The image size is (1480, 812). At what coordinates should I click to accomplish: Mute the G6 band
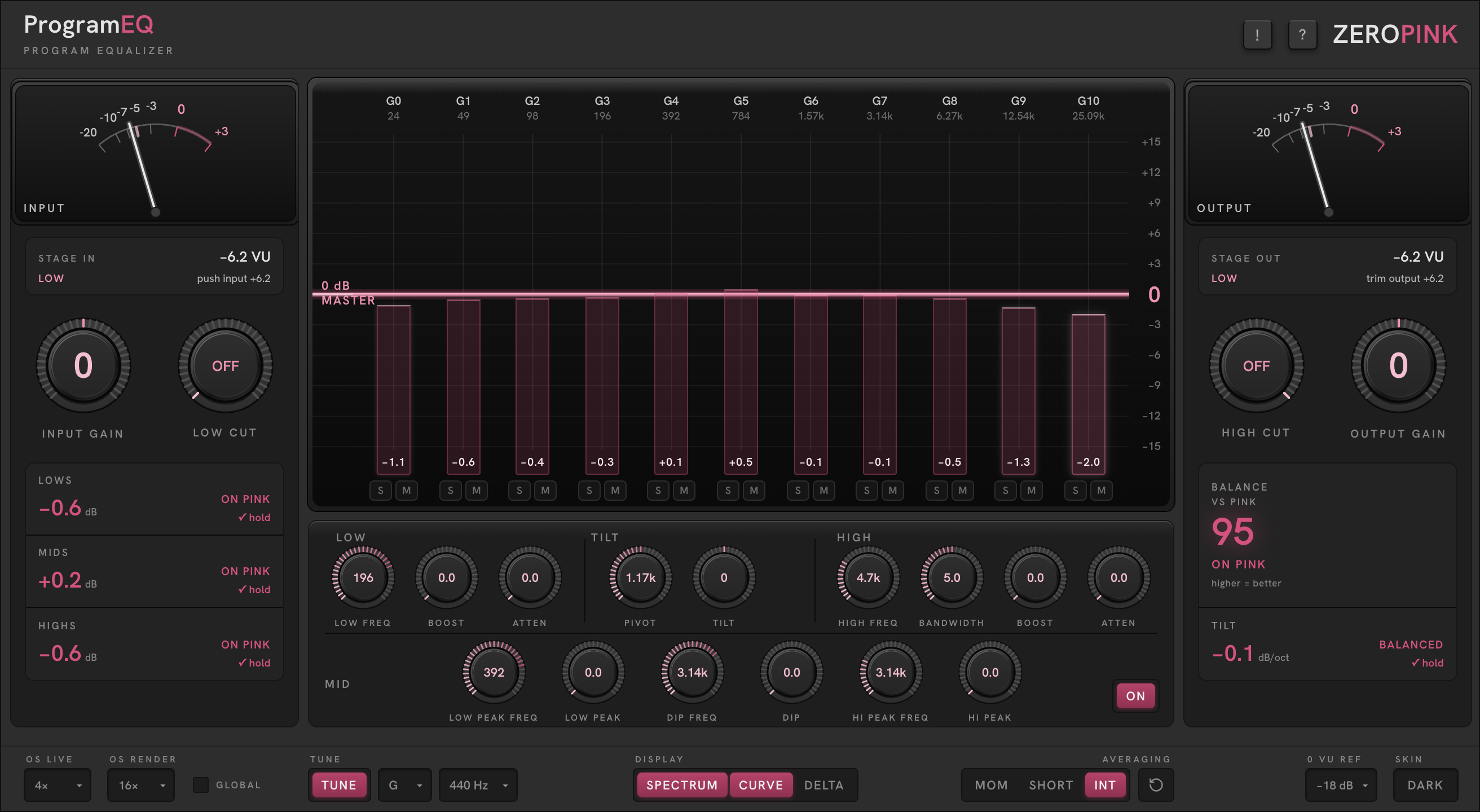pos(824,491)
